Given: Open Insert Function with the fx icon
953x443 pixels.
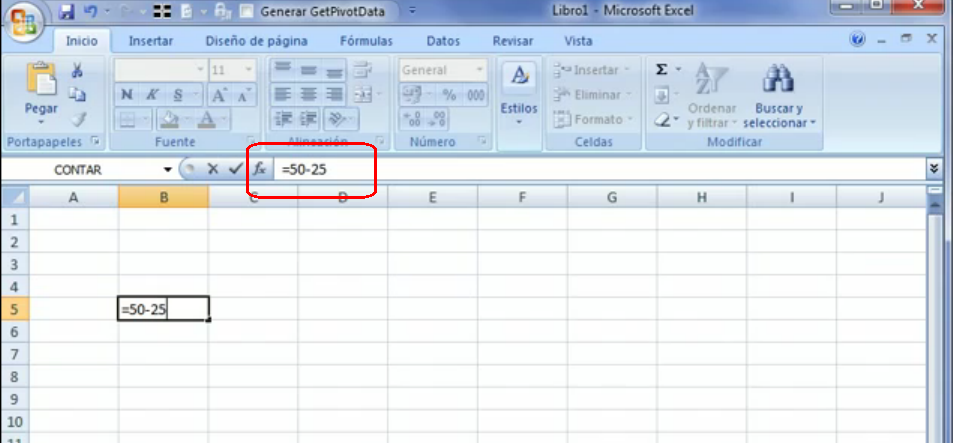Looking at the screenshot, I should coord(259,170).
